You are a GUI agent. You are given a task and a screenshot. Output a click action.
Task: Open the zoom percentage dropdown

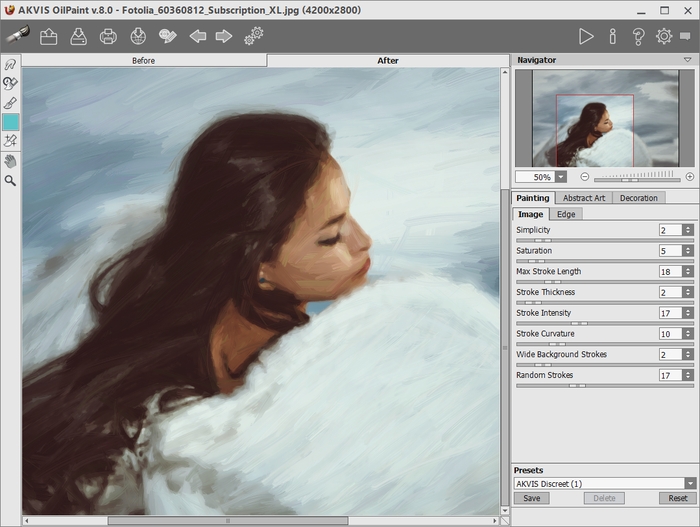(x=561, y=177)
